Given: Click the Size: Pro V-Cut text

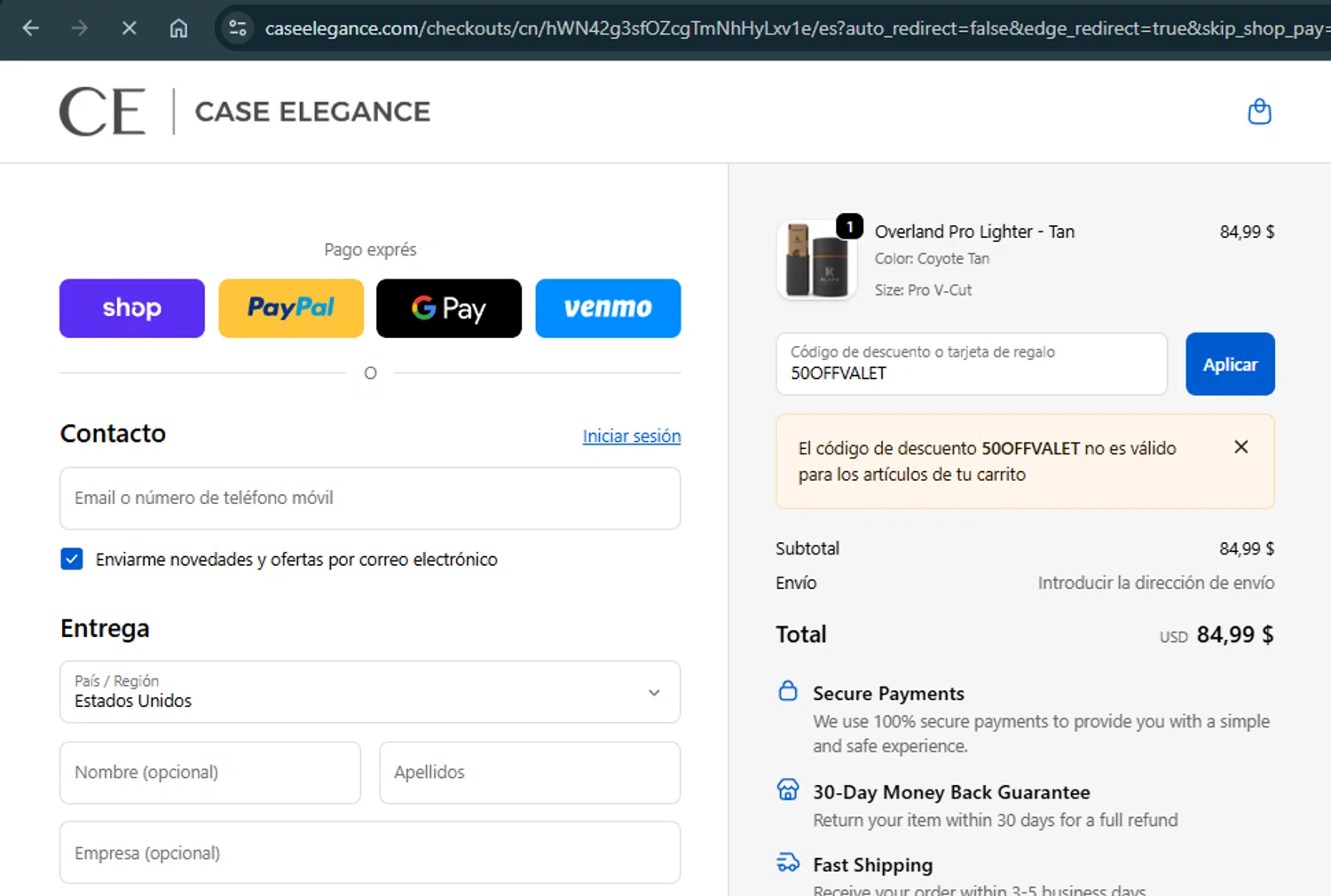Looking at the screenshot, I should click(x=923, y=290).
